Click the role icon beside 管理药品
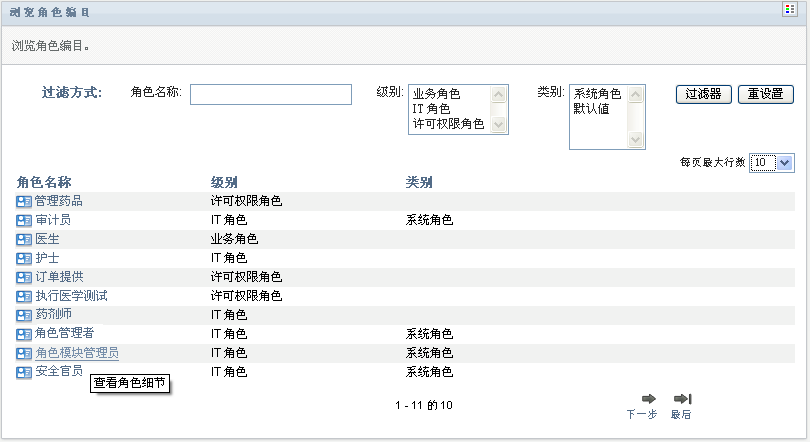Image resolution: width=810 pixels, height=442 pixels. [x=24, y=201]
